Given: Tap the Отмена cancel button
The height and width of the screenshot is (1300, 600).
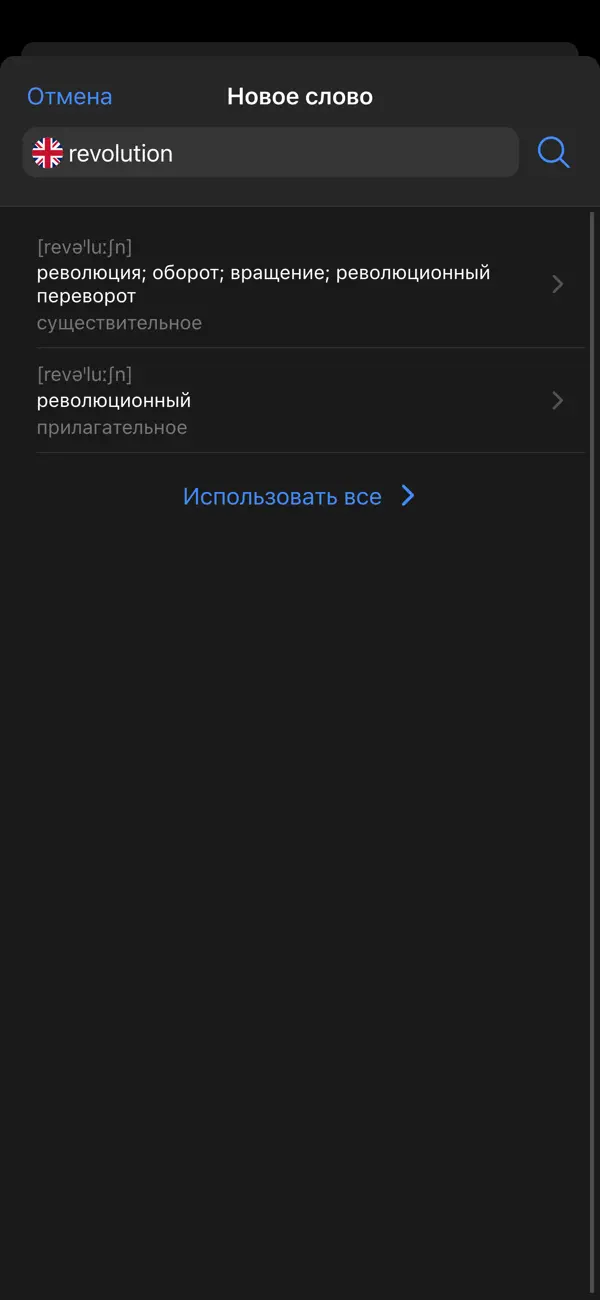Looking at the screenshot, I should tap(69, 97).
